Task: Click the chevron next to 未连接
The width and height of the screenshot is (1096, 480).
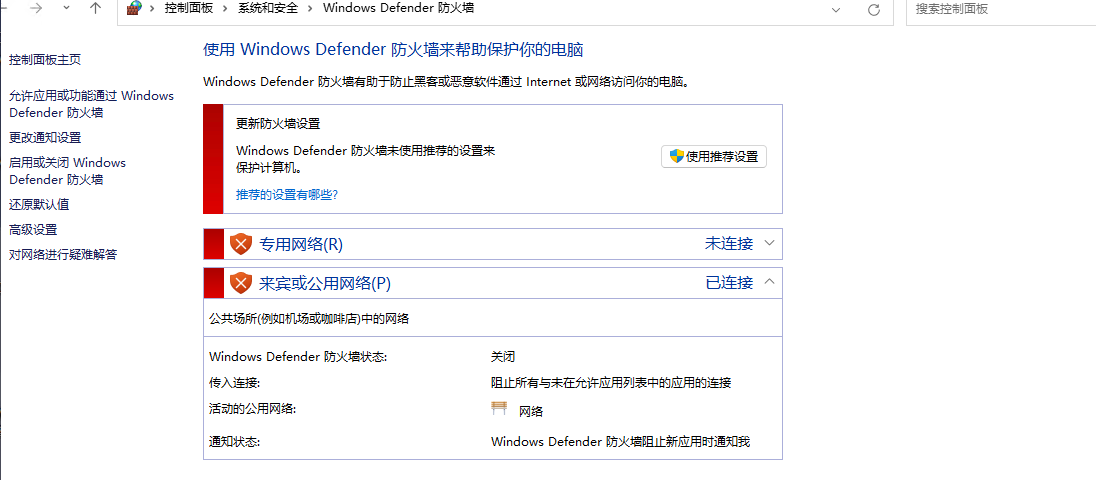Action: click(770, 244)
